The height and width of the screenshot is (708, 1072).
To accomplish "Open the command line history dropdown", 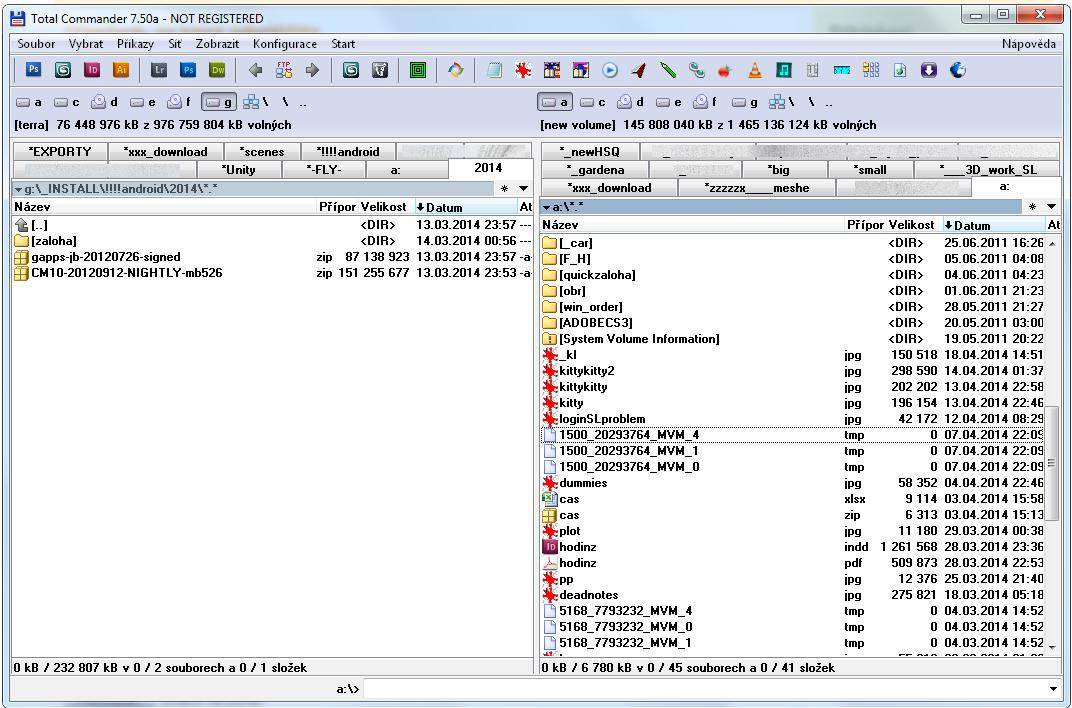I will click(1053, 689).
